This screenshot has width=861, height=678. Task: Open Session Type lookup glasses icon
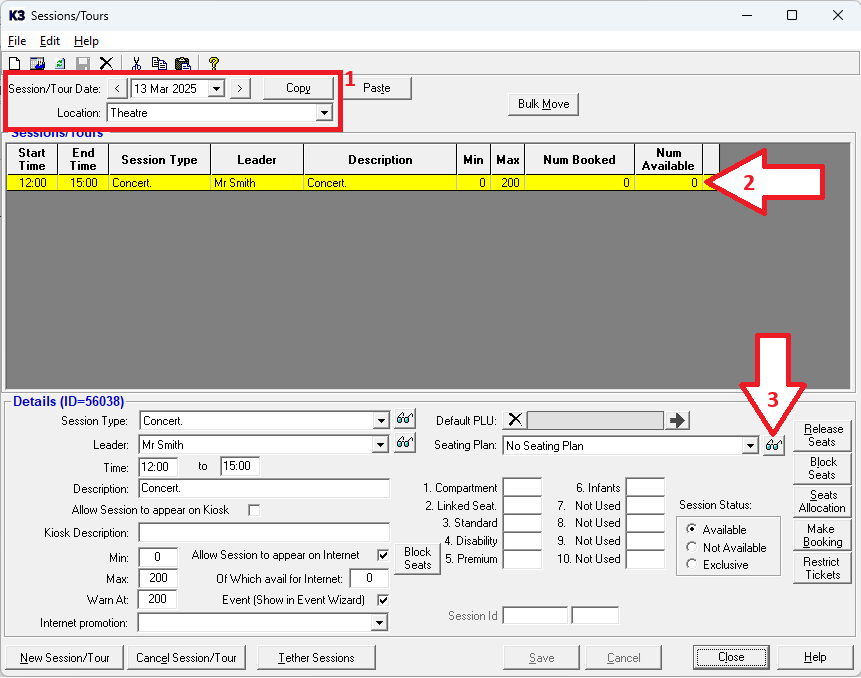click(x=405, y=419)
